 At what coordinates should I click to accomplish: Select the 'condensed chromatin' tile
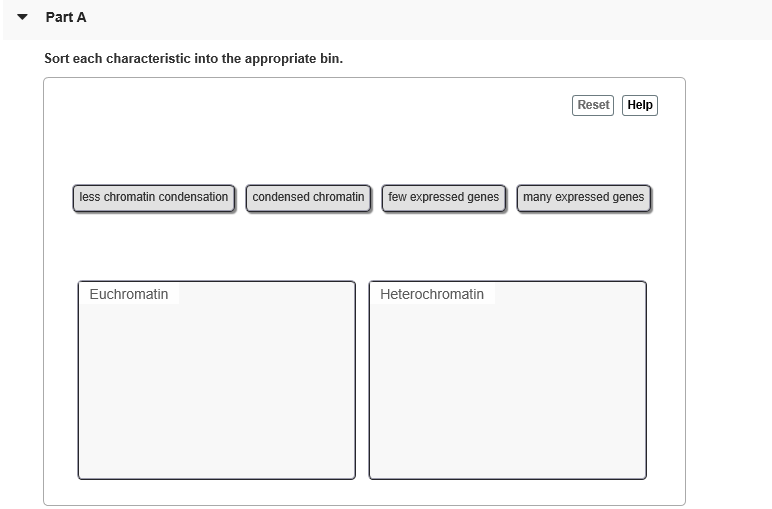point(308,198)
